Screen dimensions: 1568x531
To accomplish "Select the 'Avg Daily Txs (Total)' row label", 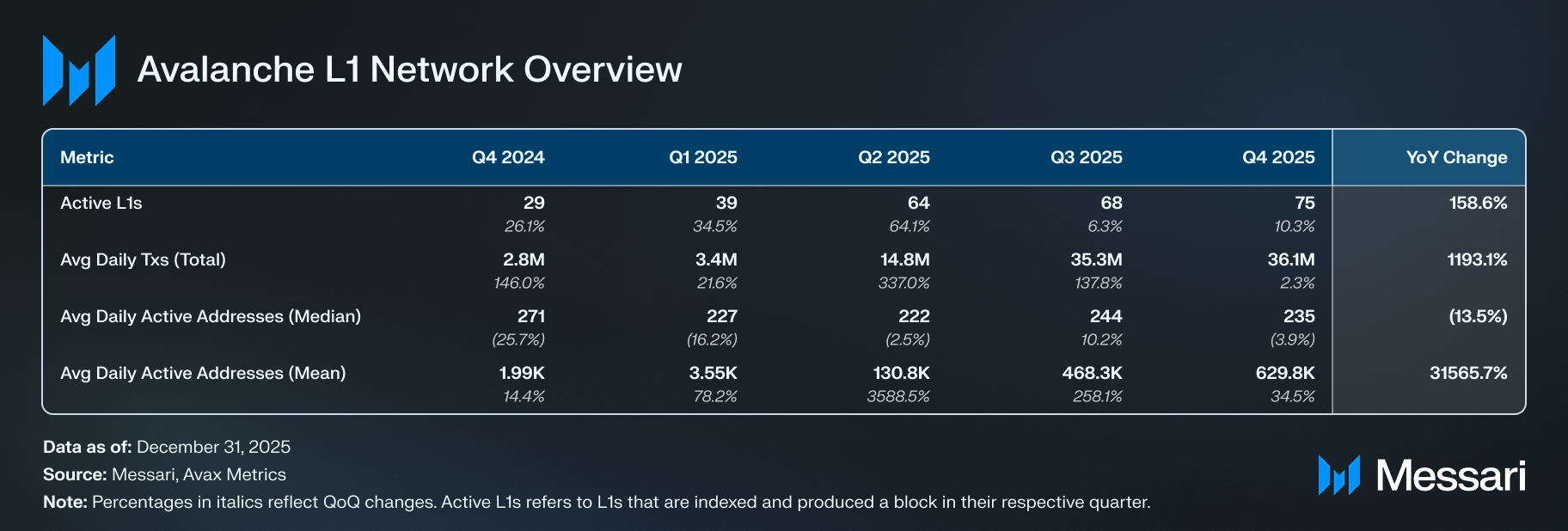I will pos(143,259).
